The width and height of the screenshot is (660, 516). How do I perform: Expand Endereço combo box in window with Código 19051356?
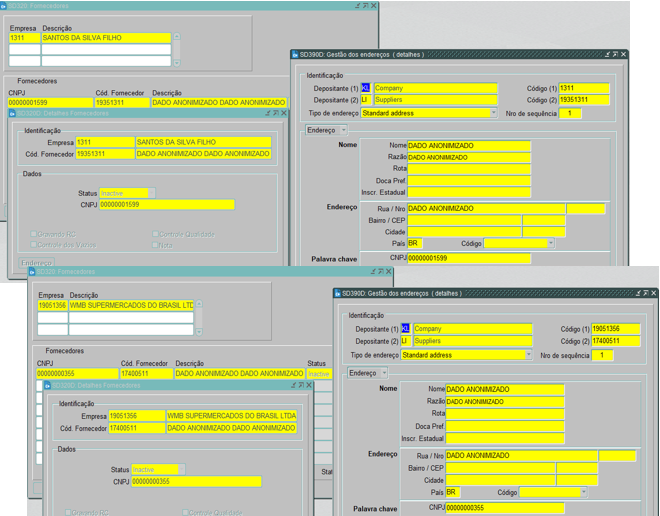384,373
